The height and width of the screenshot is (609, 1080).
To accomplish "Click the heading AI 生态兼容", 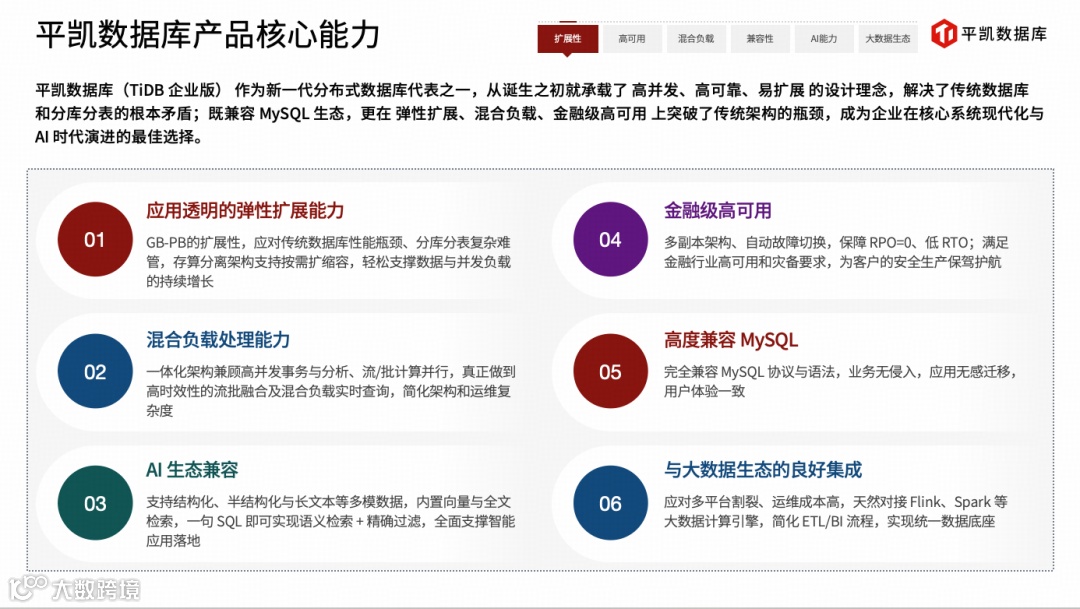I will [191, 470].
